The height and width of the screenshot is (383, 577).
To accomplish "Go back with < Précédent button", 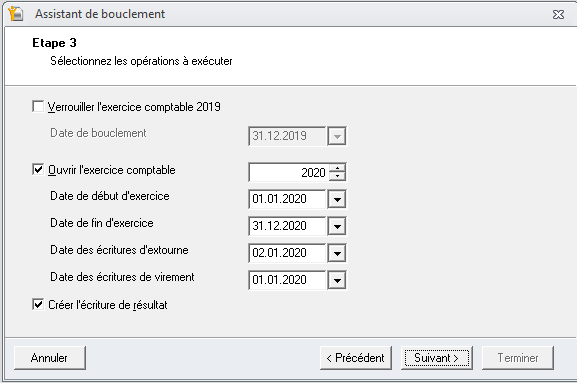I will (355, 358).
